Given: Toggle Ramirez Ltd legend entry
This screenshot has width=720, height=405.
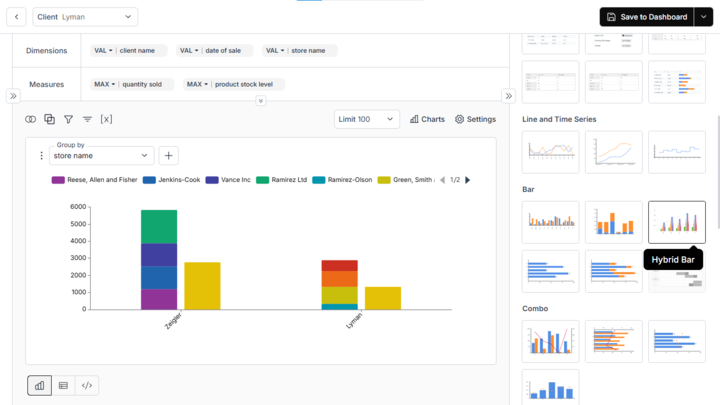Looking at the screenshot, I should [281, 180].
